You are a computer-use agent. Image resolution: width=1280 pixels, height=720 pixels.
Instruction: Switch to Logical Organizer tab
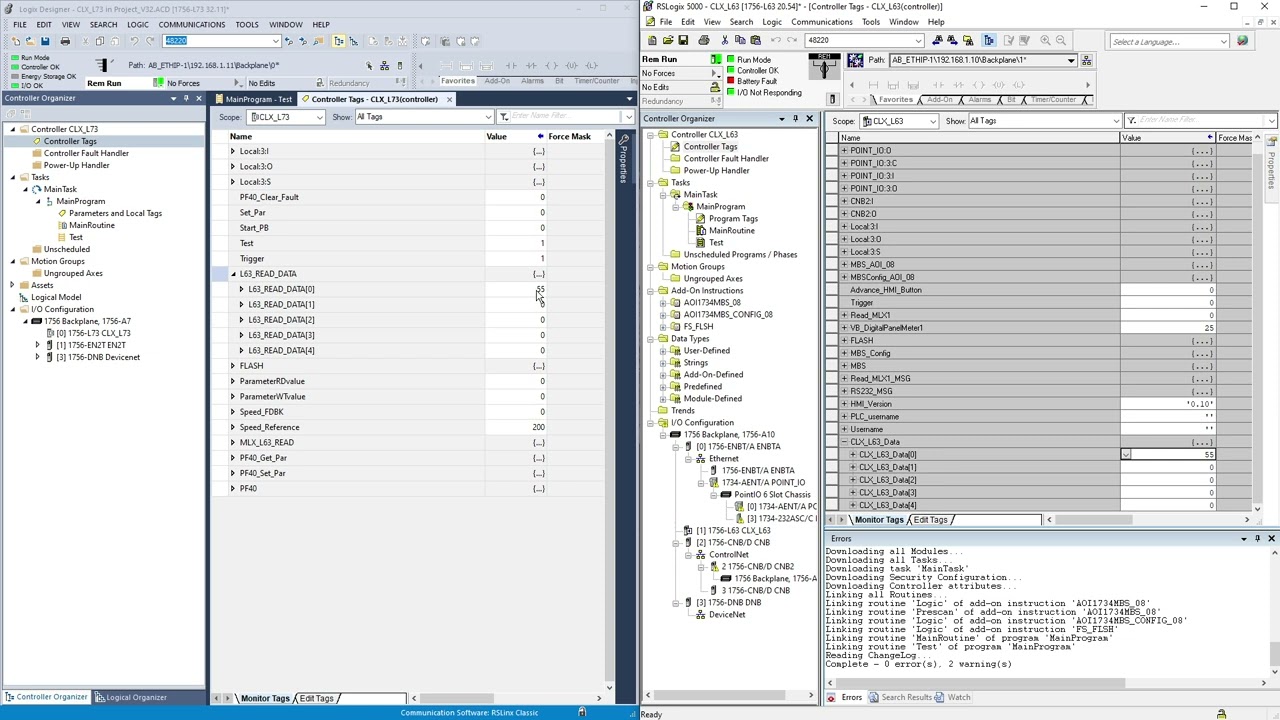tap(130, 697)
